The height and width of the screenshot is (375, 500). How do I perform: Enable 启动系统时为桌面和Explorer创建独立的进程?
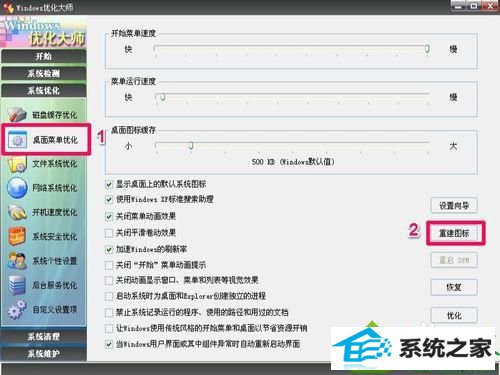[x=109, y=296]
